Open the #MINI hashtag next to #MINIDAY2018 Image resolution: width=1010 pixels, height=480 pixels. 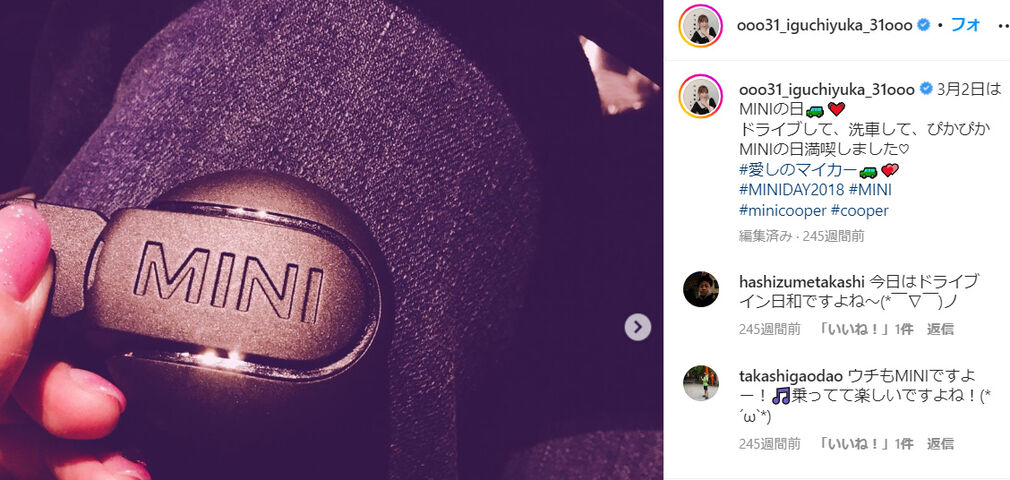click(x=870, y=191)
